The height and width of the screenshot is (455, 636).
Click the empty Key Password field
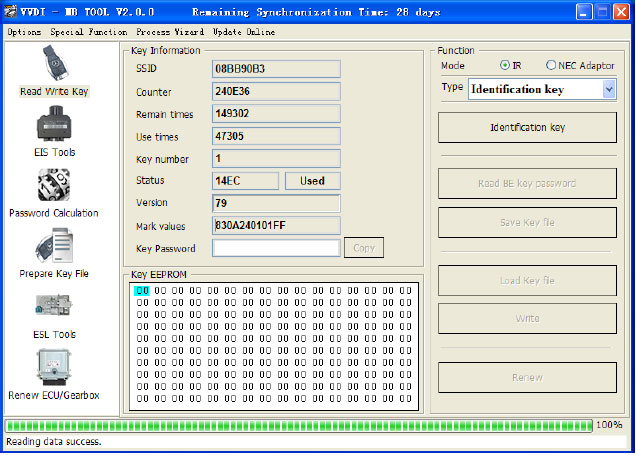coord(276,248)
